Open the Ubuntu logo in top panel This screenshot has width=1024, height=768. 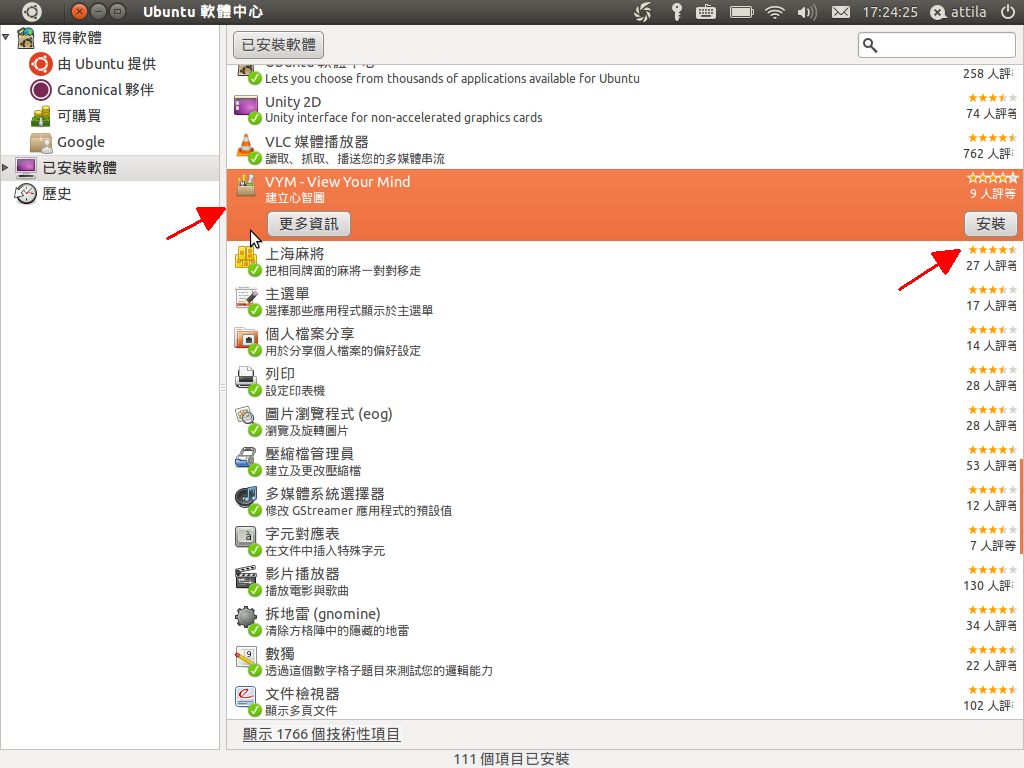[x=31, y=12]
